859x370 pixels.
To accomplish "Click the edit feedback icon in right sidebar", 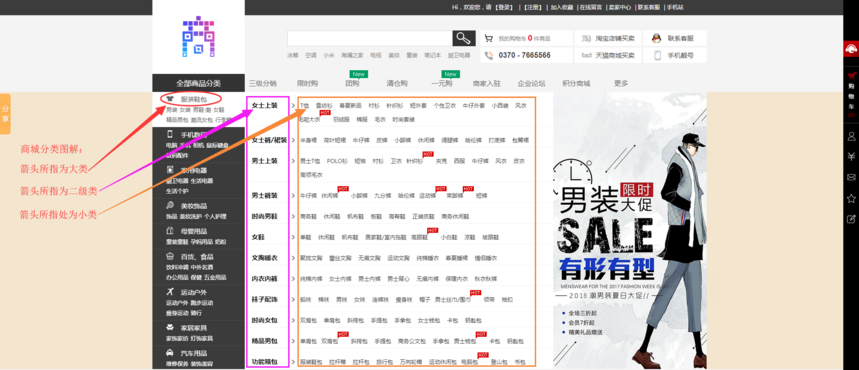I will pos(851,219).
